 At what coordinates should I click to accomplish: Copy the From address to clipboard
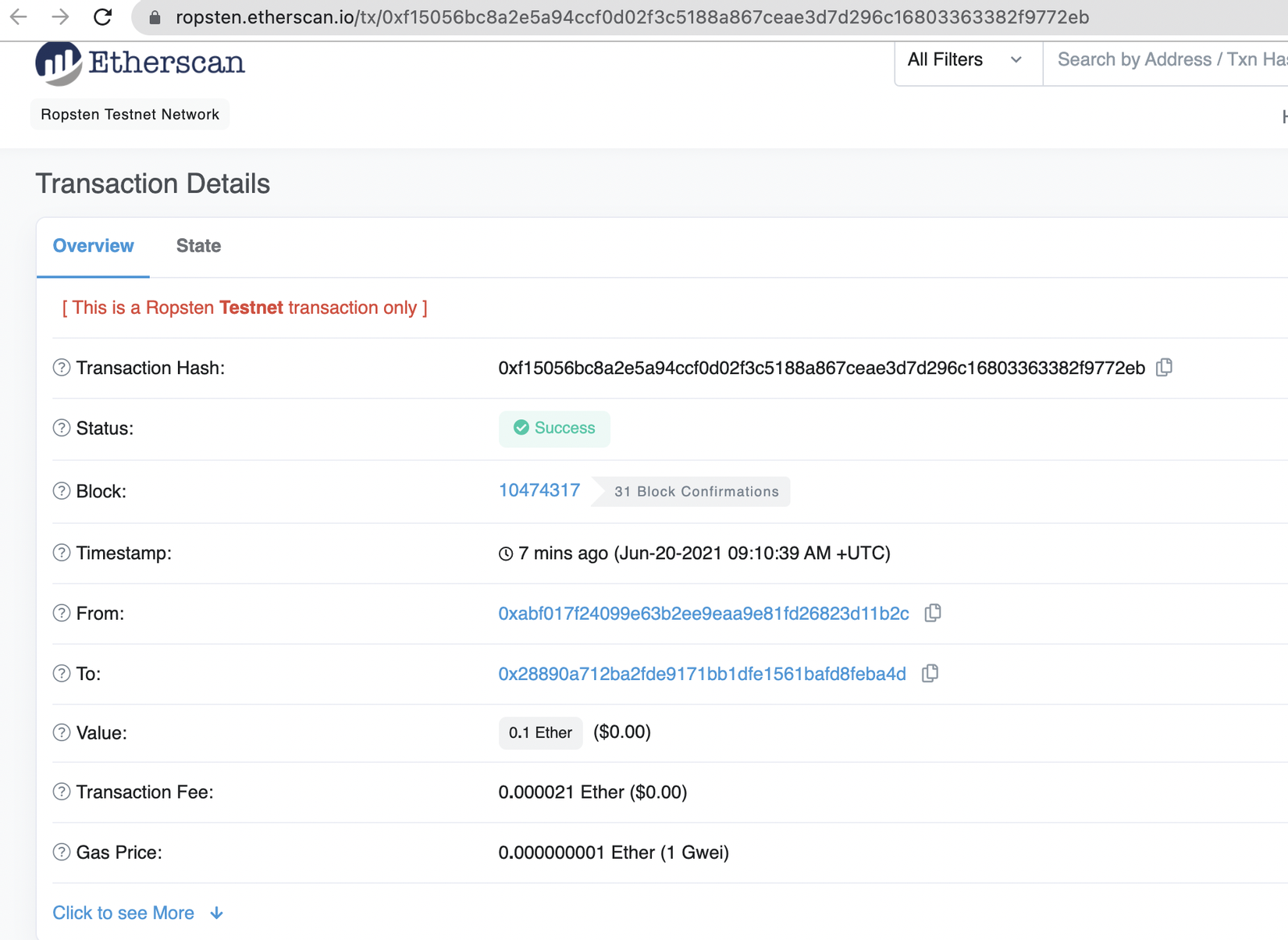coord(933,613)
